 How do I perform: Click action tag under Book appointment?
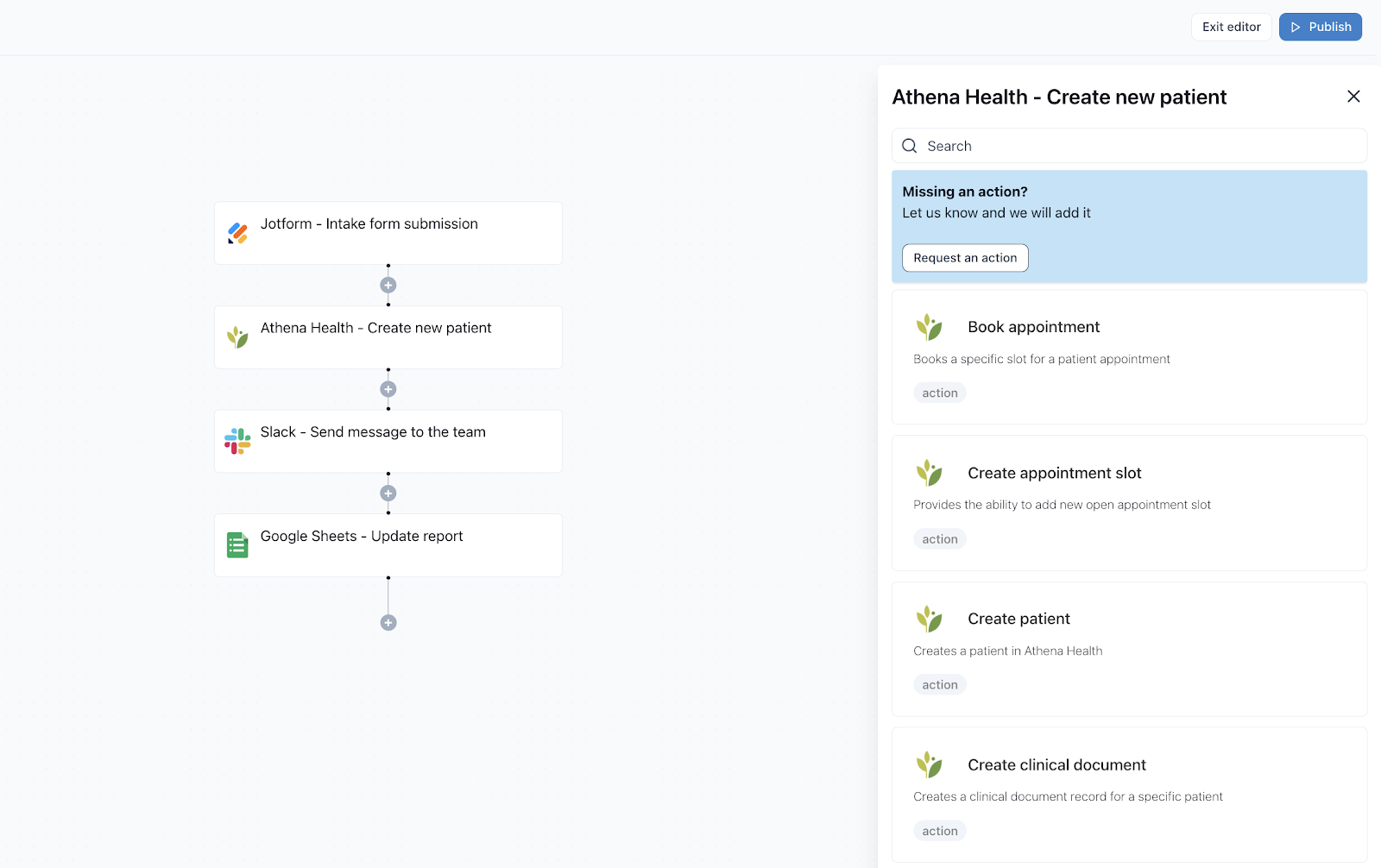click(x=940, y=393)
